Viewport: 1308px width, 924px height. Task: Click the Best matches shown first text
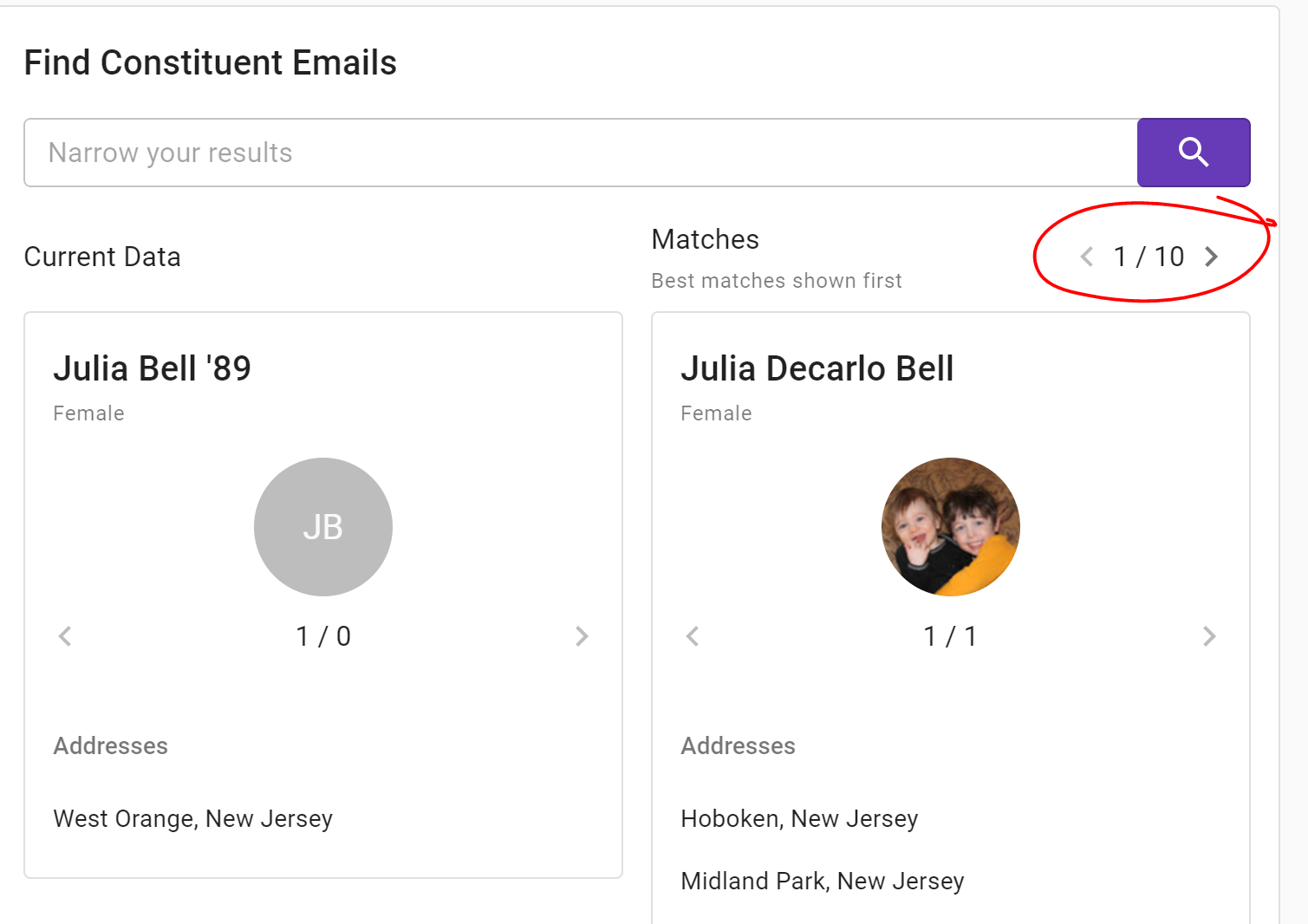tap(776, 281)
